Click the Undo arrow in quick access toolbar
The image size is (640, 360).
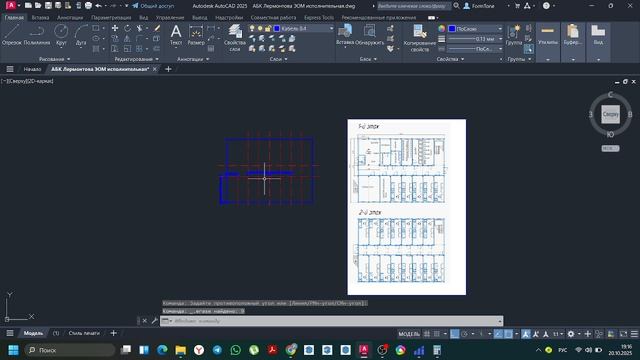[98, 6]
